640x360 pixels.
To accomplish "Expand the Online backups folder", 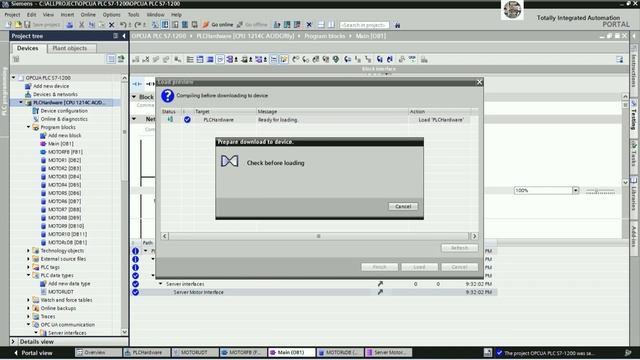I will pyautogui.click(x=29, y=308).
